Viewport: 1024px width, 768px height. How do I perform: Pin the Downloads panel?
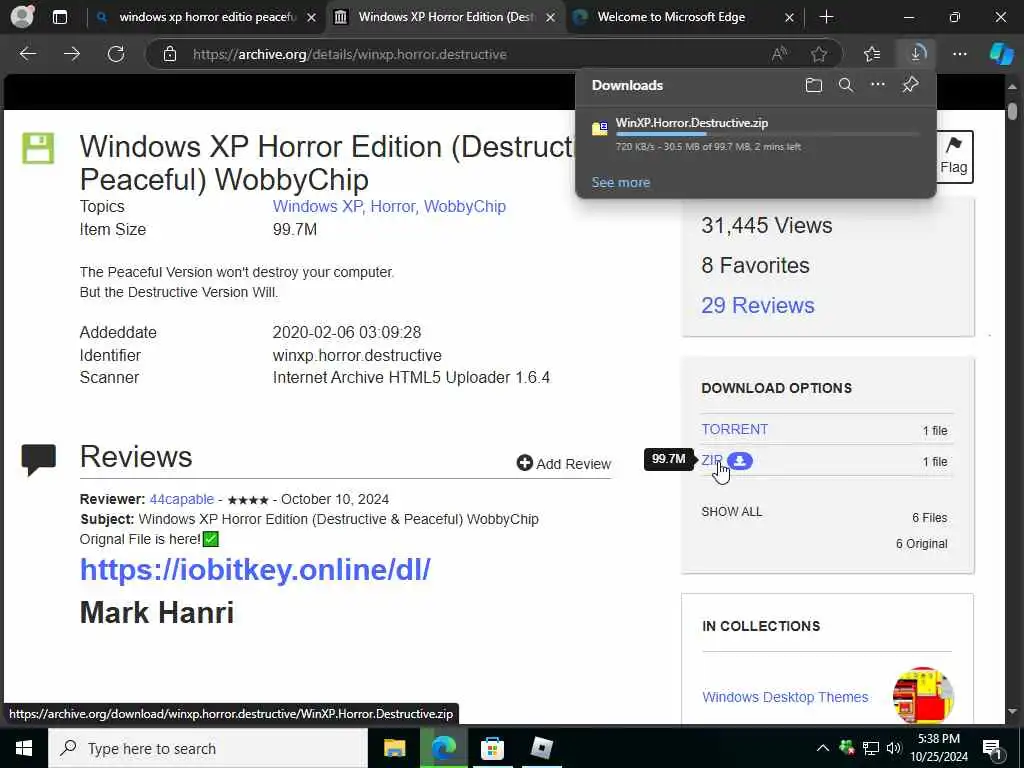point(910,85)
